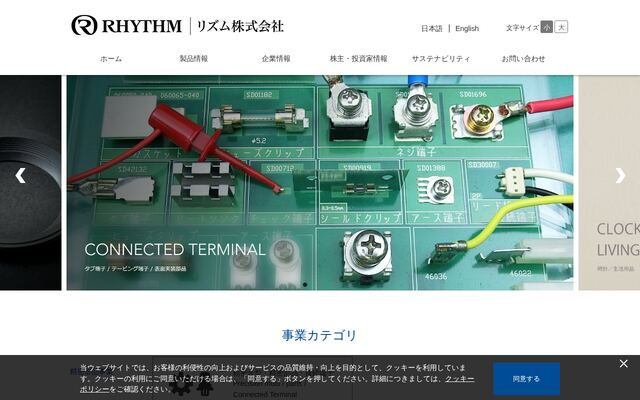Select the carousel pagination dot
The height and width of the screenshot is (400, 640).
(305, 284)
